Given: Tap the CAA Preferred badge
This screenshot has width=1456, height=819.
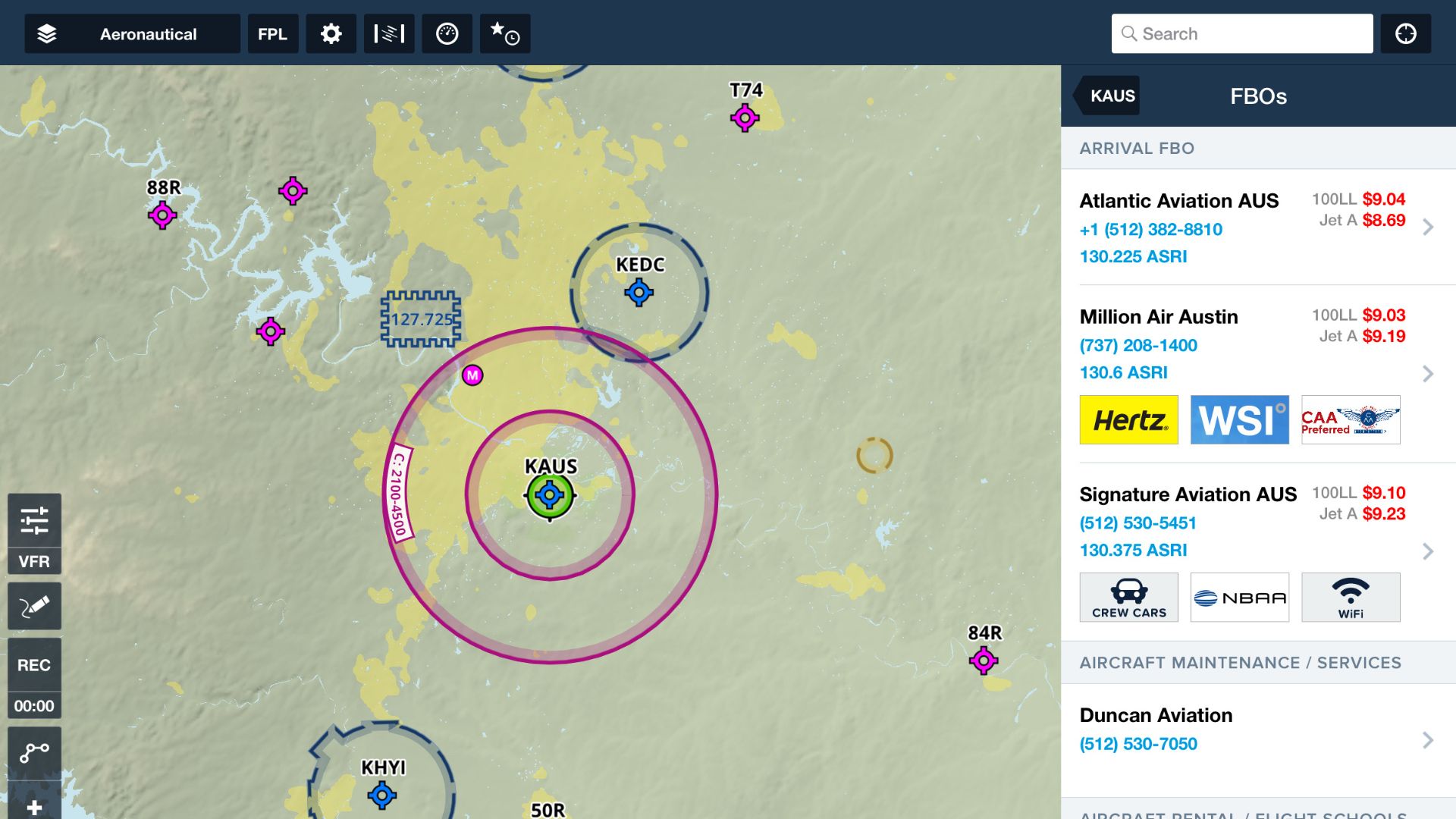Looking at the screenshot, I should pyautogui.click(x=1351, y=419).
